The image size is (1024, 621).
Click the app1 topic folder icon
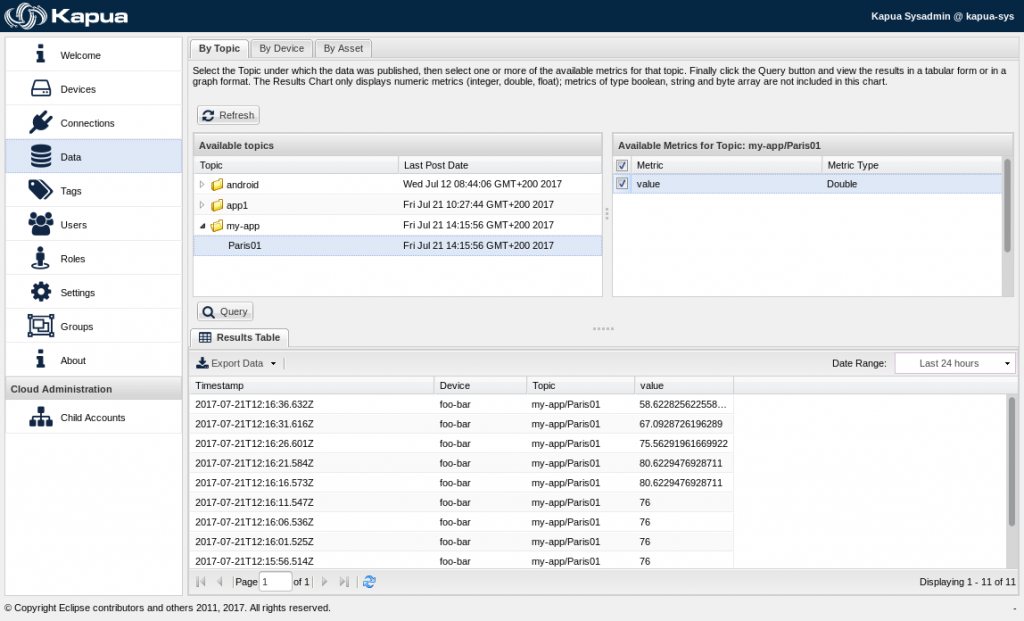pyautogui.click(x=217, y=205)
